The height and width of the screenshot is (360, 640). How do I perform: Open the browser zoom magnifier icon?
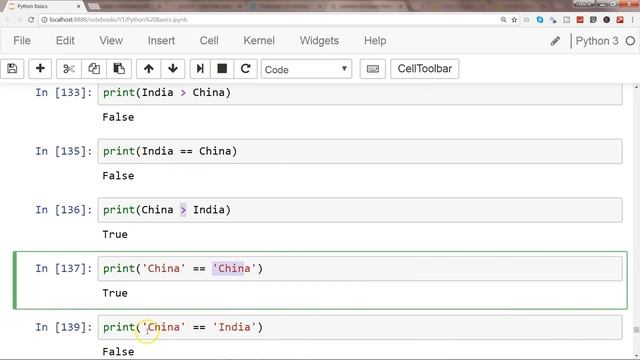503,20
